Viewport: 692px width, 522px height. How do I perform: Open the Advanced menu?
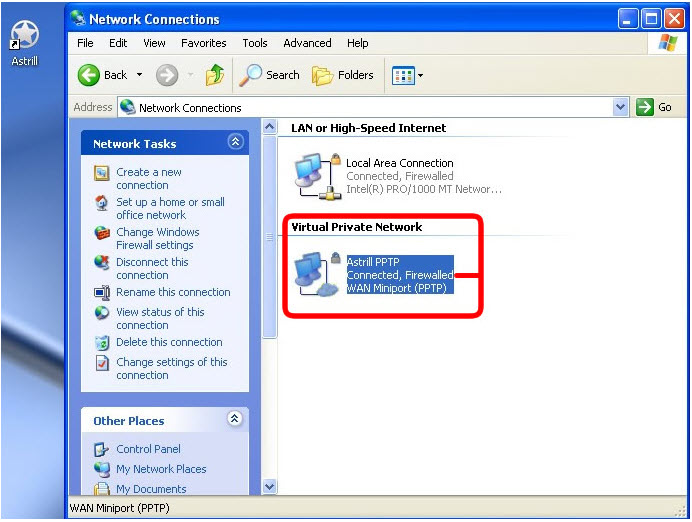tap(307, 43)
